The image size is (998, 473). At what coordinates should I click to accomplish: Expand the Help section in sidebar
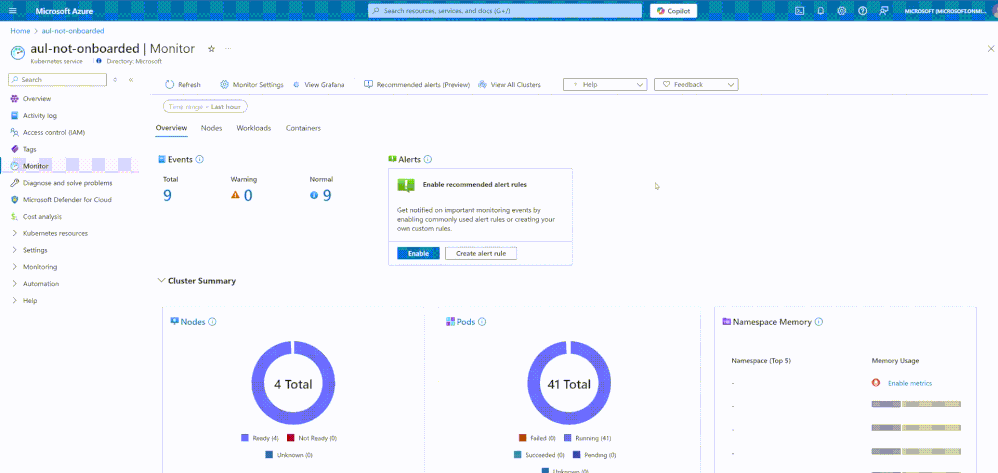pos(30,300)
